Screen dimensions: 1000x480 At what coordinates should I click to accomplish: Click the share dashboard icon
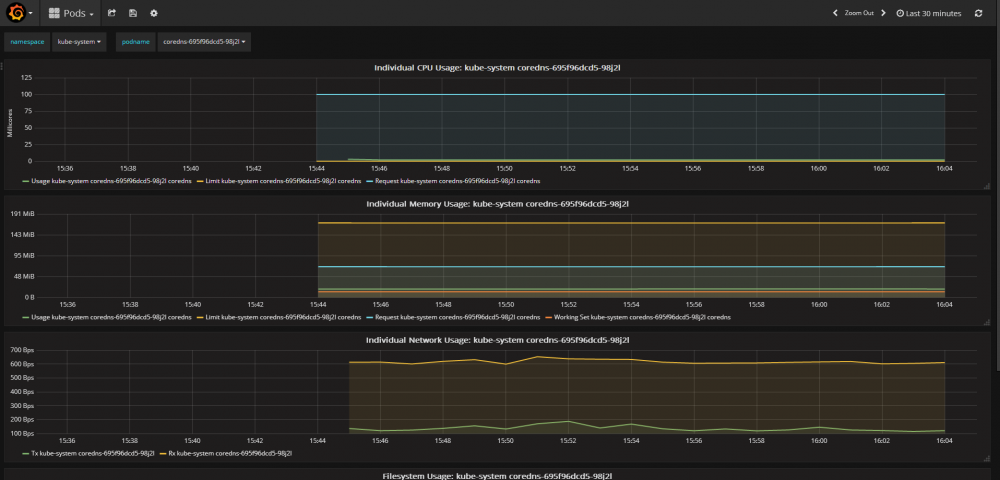coord(112,13)
